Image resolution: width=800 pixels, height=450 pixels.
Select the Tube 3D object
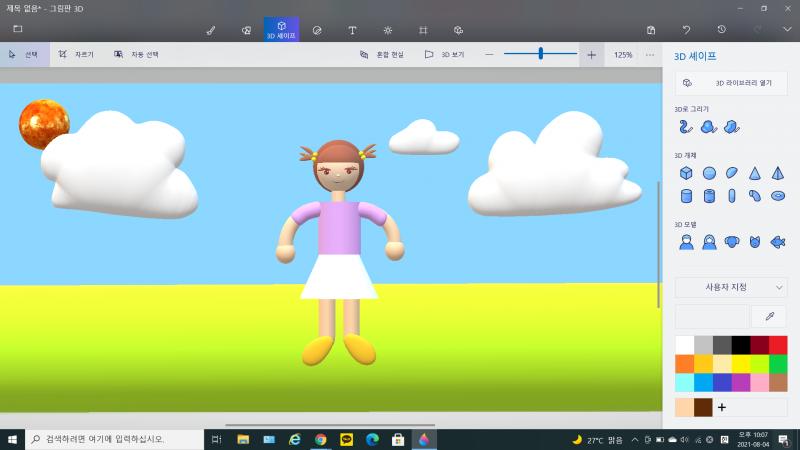point(709,196)
